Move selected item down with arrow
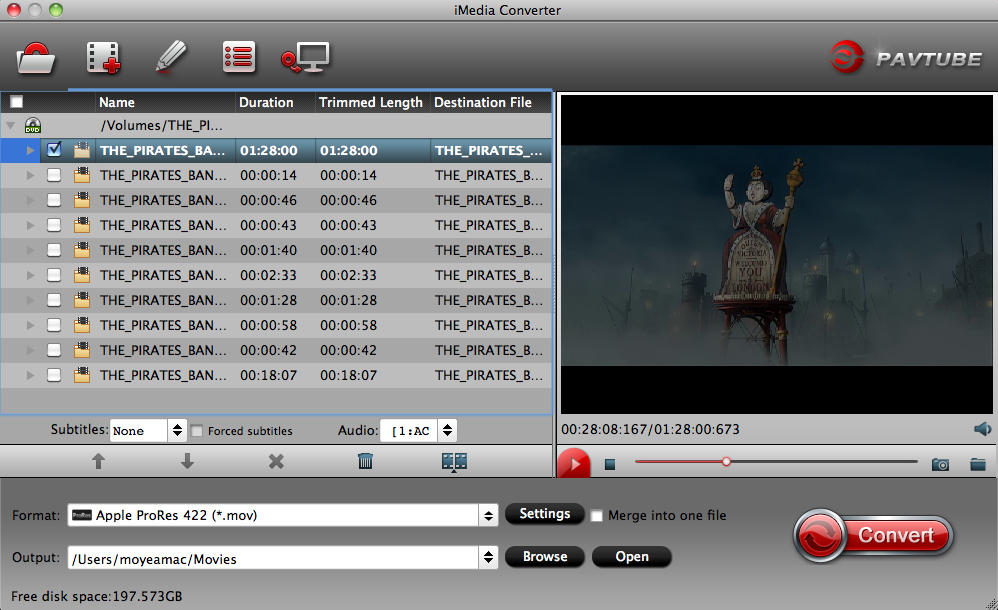The image size is (998, 610). [187, 461]
